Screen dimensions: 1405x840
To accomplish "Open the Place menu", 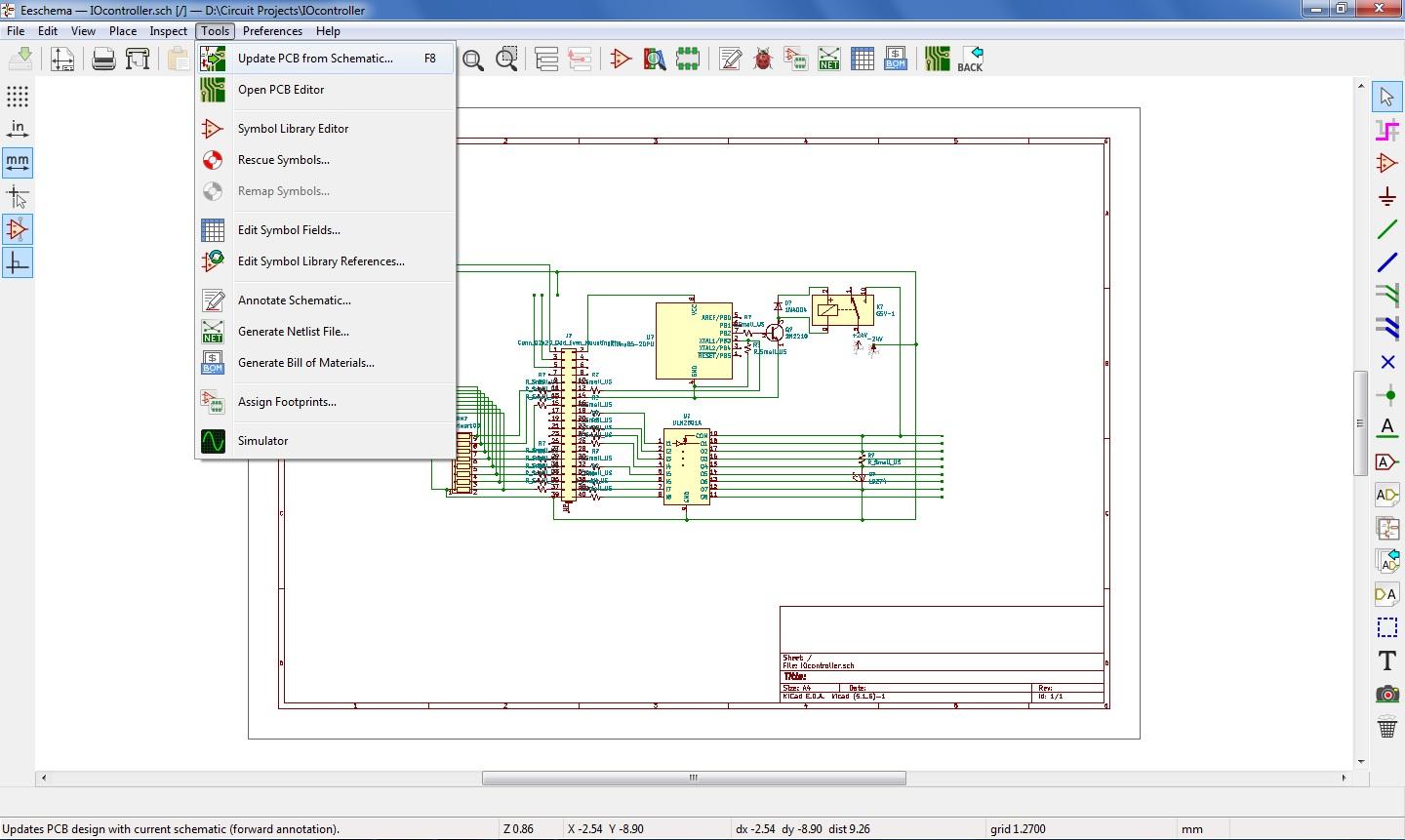I will click(x=123, y=31).
